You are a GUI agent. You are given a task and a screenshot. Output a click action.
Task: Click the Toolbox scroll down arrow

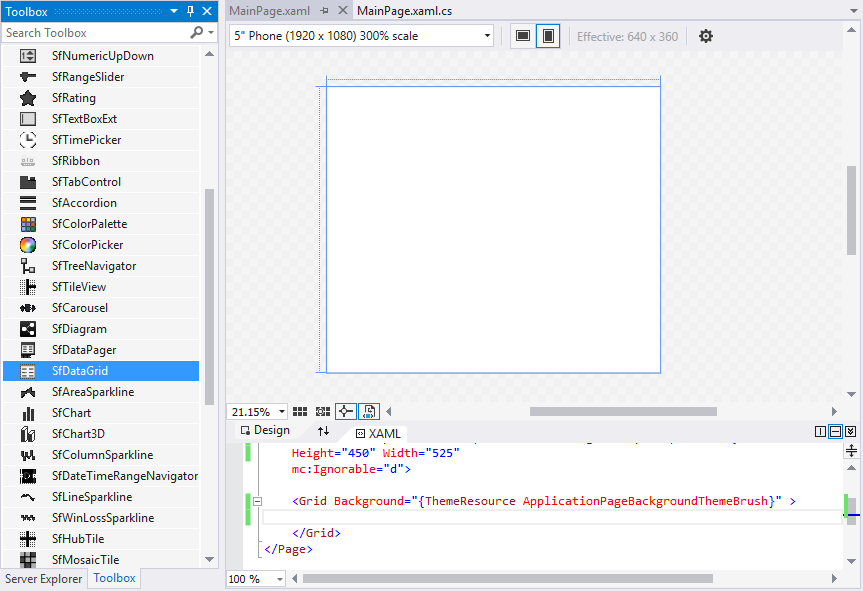click(x=209, y=560)
